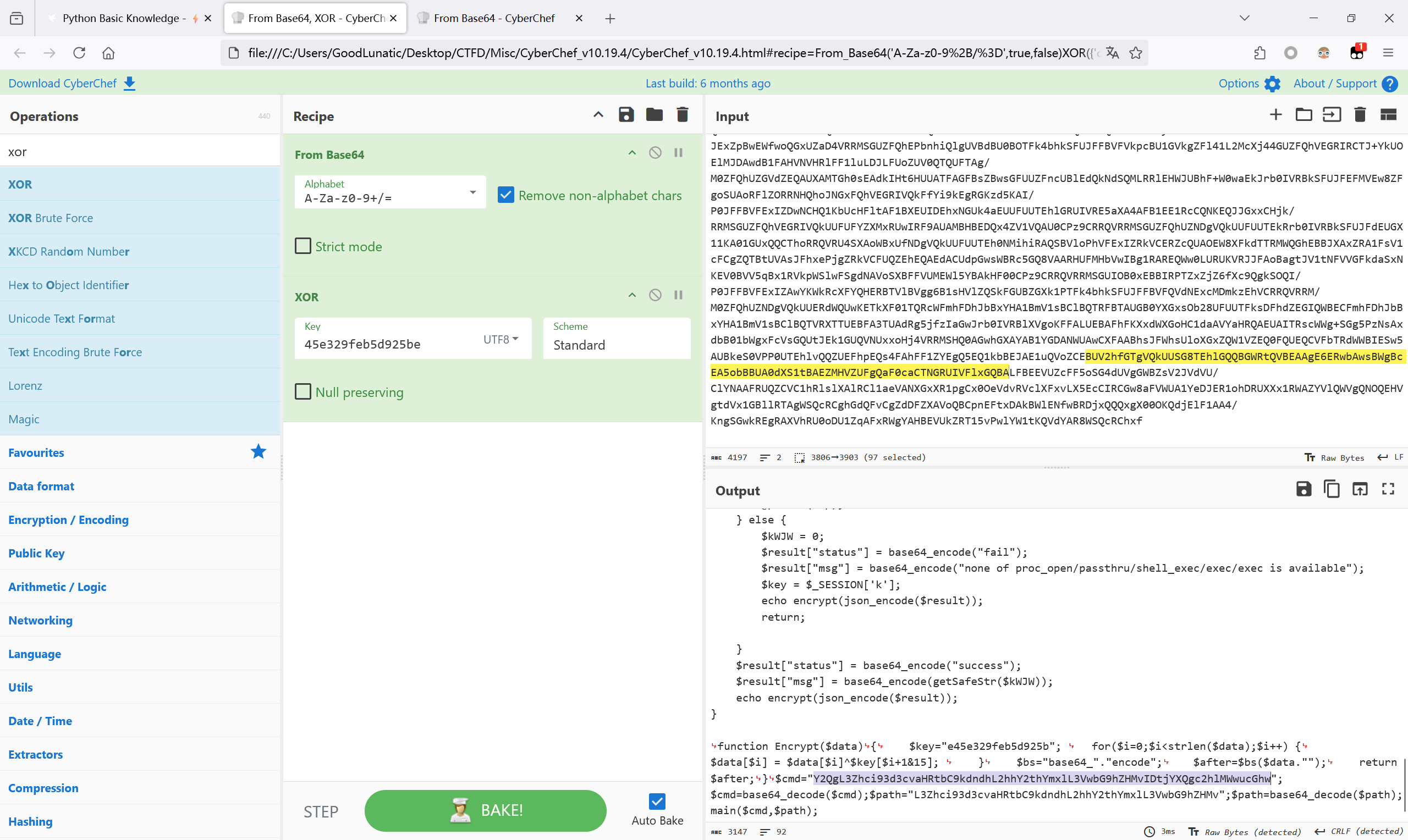The height and width of the screenshot is (840, 1408).
Task: Open a new browser tab
Action: pos(610,19)
